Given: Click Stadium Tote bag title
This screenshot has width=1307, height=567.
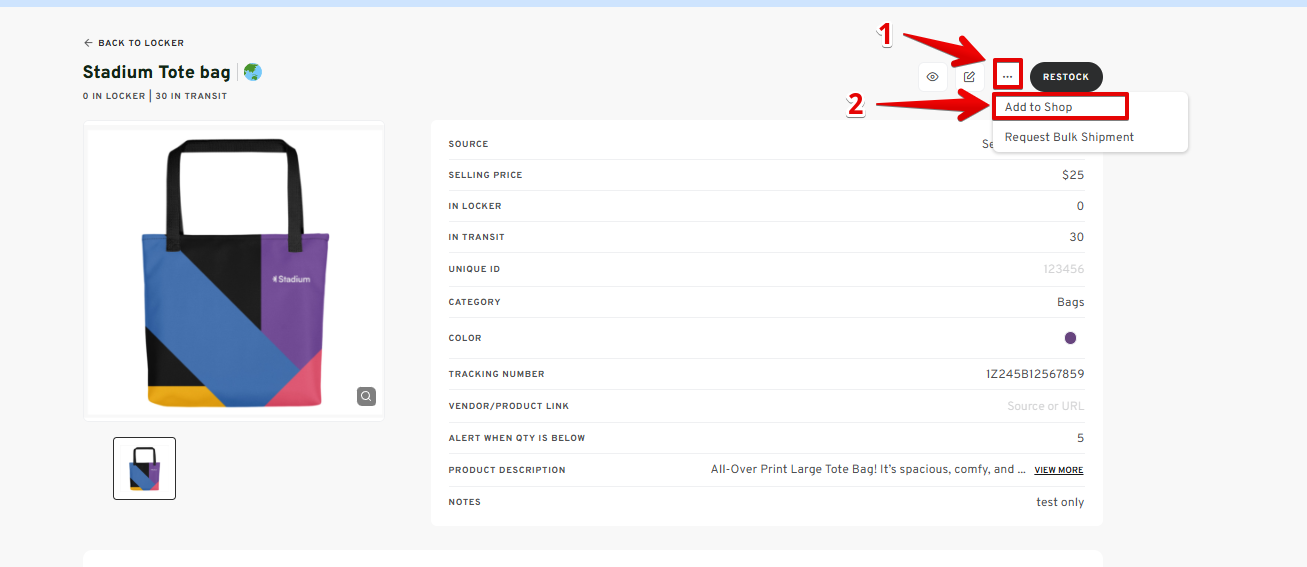Looking at the screenshot, I should click(156, 72).
